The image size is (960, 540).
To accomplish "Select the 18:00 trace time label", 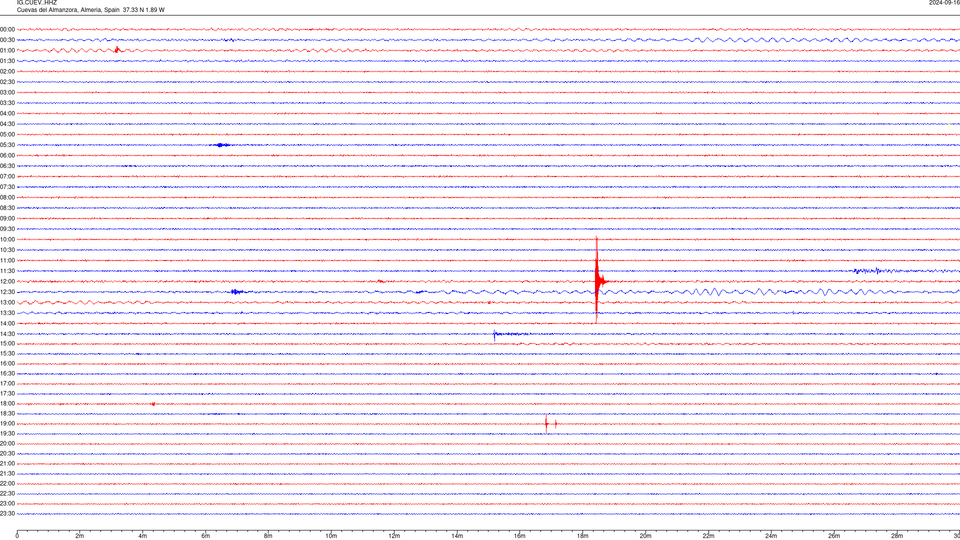I will point(7,403).
